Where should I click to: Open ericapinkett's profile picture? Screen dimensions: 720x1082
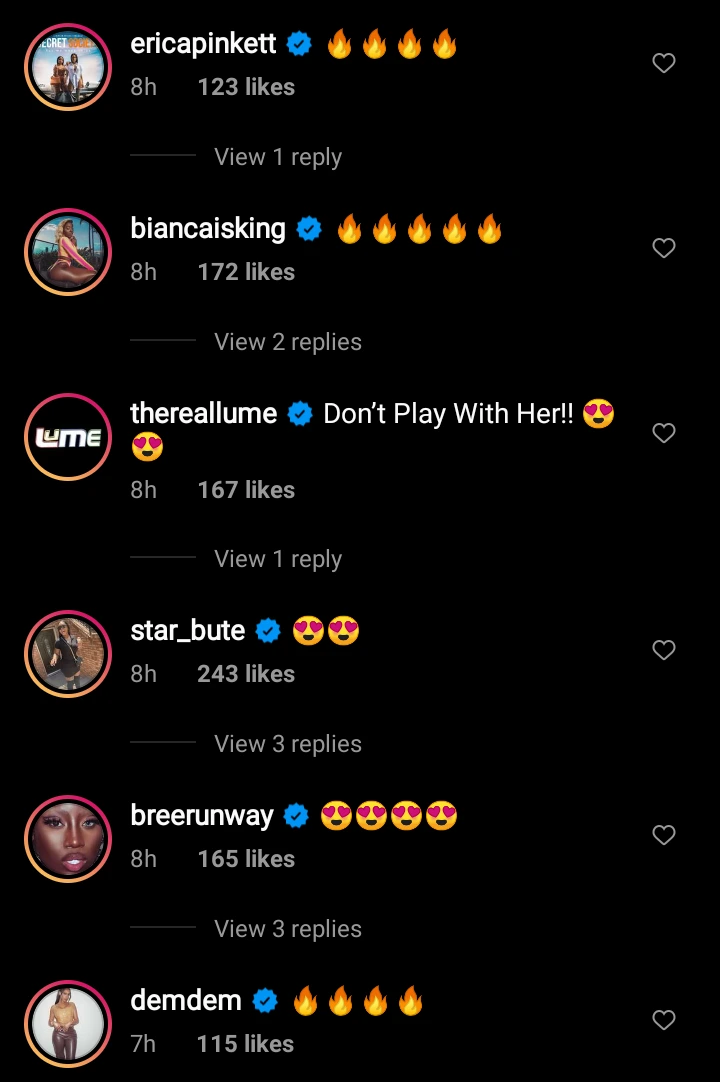pyautogui.click(x=68, y=67)
